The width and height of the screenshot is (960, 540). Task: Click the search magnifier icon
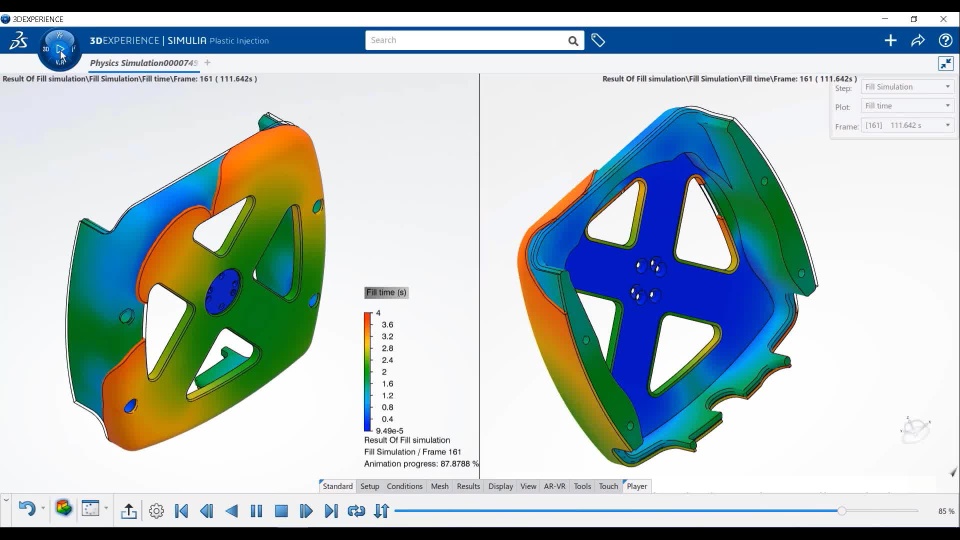tap(572, 40)
